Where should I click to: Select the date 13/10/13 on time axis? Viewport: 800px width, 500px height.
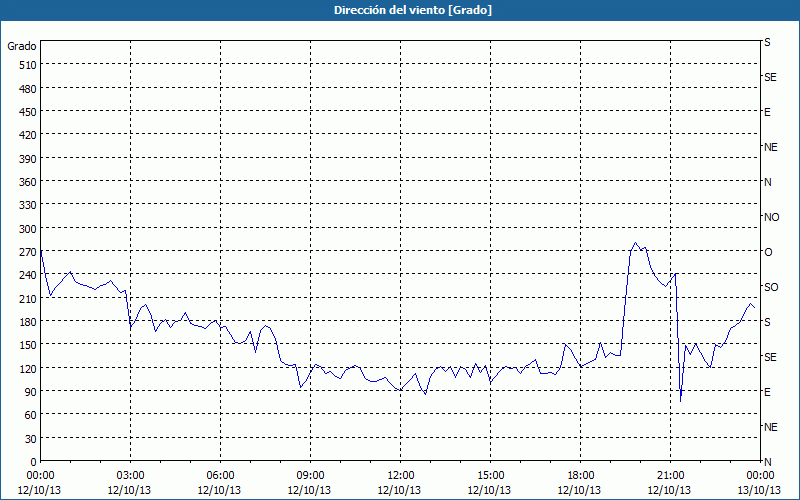pos(760,490)
